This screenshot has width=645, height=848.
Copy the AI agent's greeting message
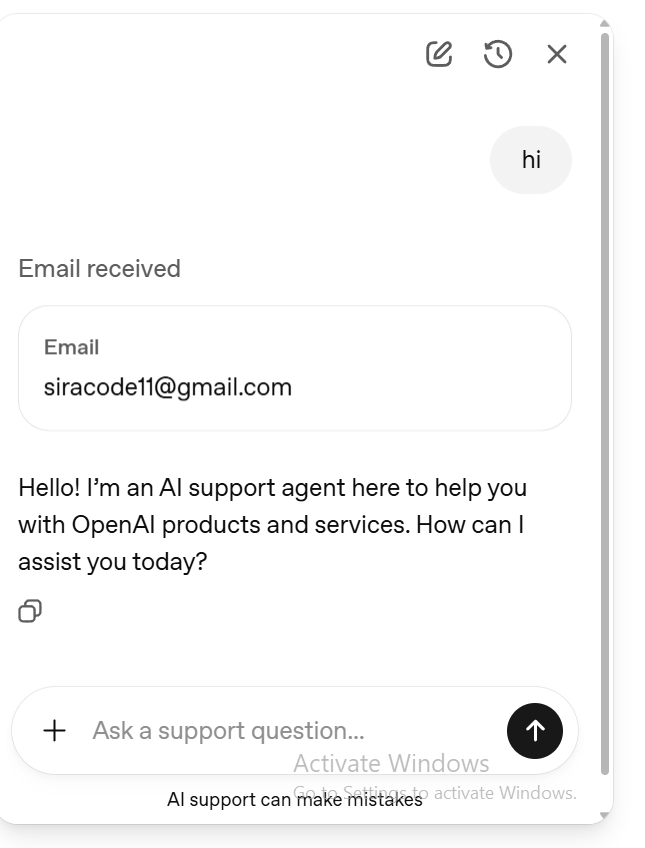tap(30, 611)
